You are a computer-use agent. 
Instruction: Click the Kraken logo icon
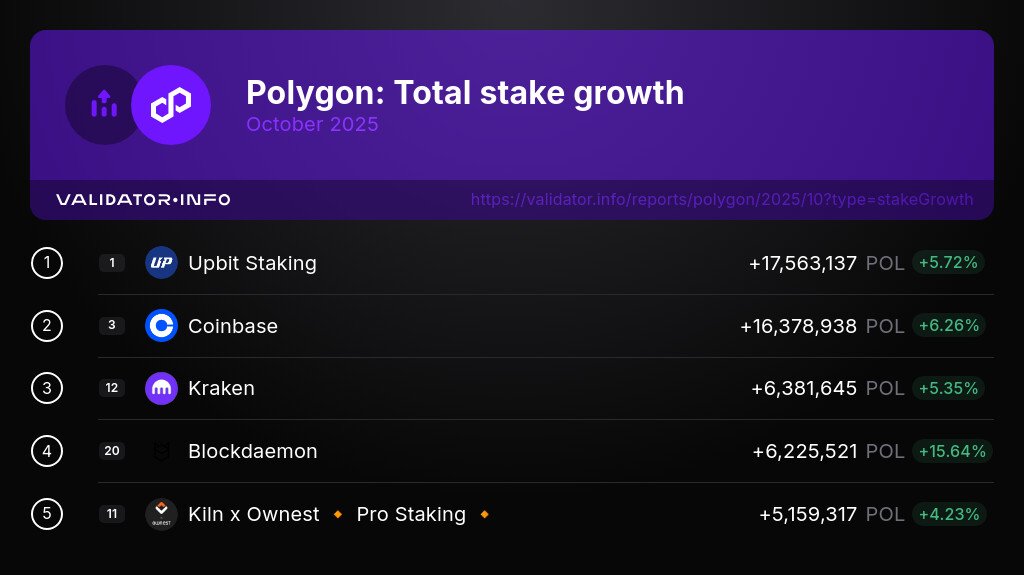(x=161, y=388)
